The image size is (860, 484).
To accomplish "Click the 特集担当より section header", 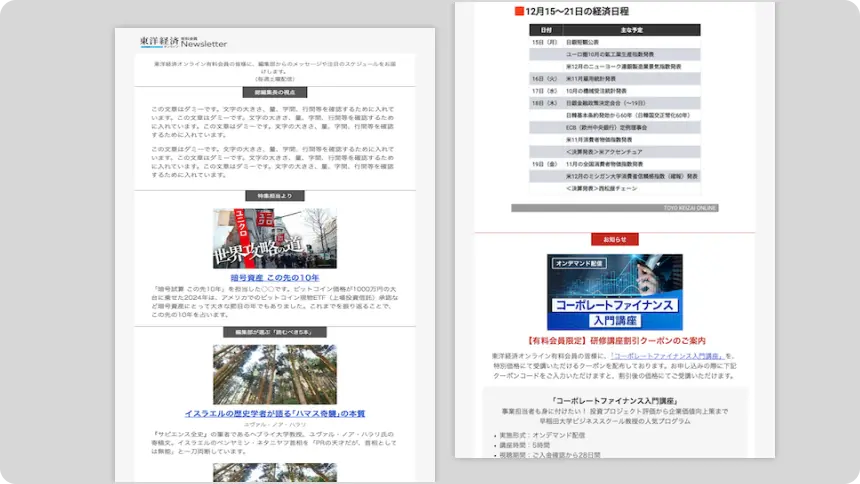I will (x=274, y=196).
